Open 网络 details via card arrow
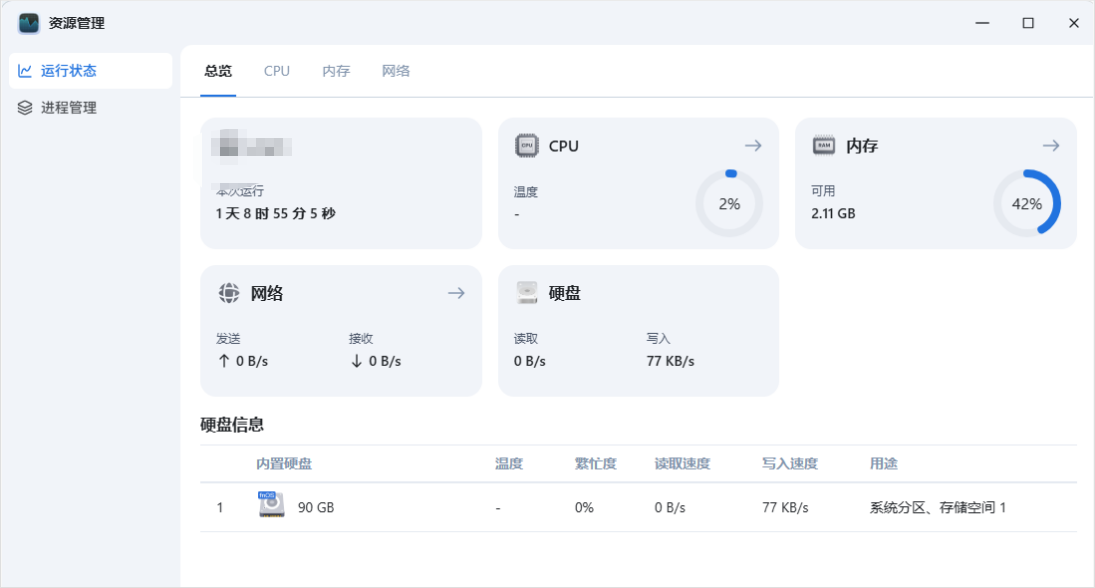Screen dimensions: 1095x588 456,293
